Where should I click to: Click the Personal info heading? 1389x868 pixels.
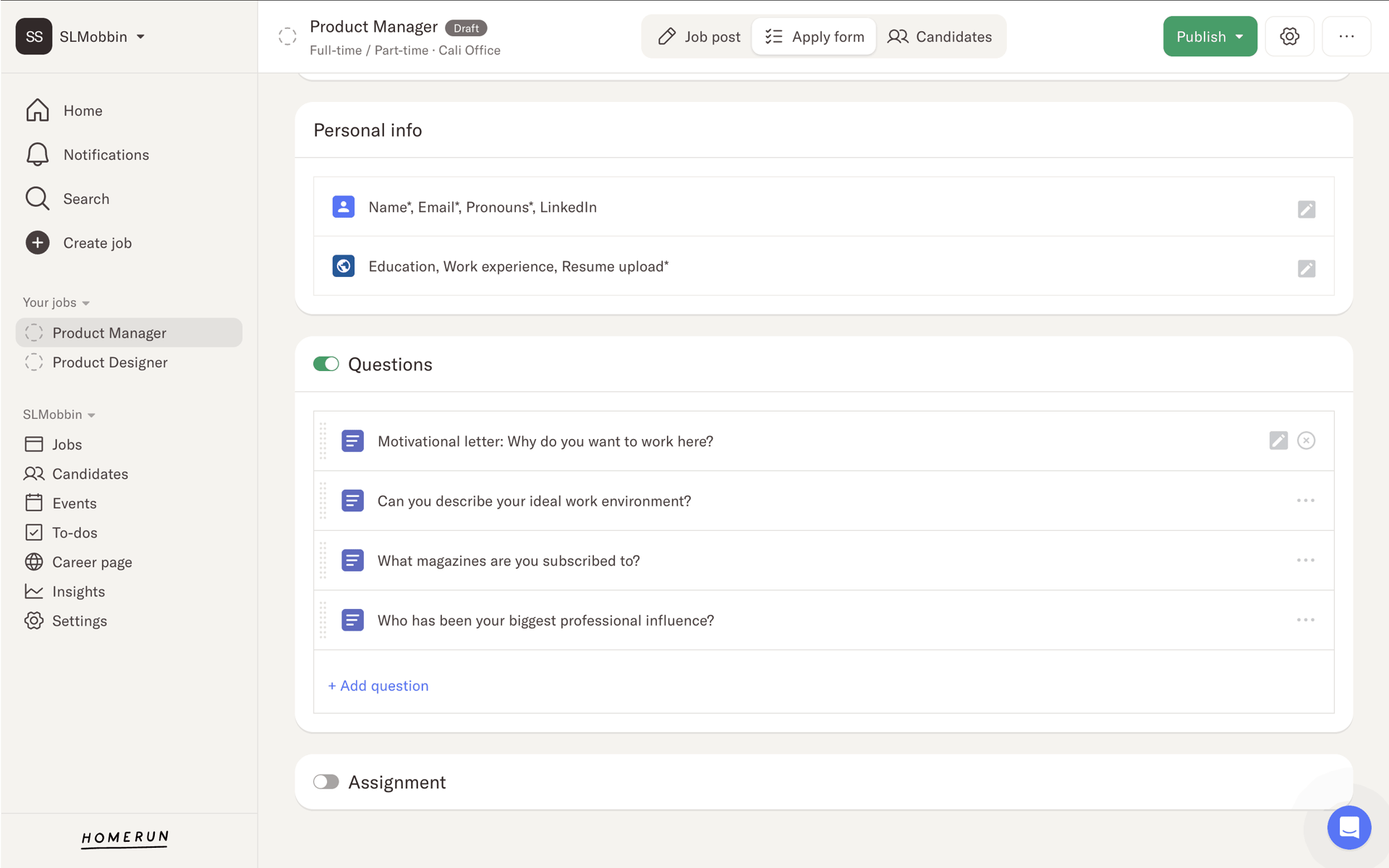click(368, 130)
